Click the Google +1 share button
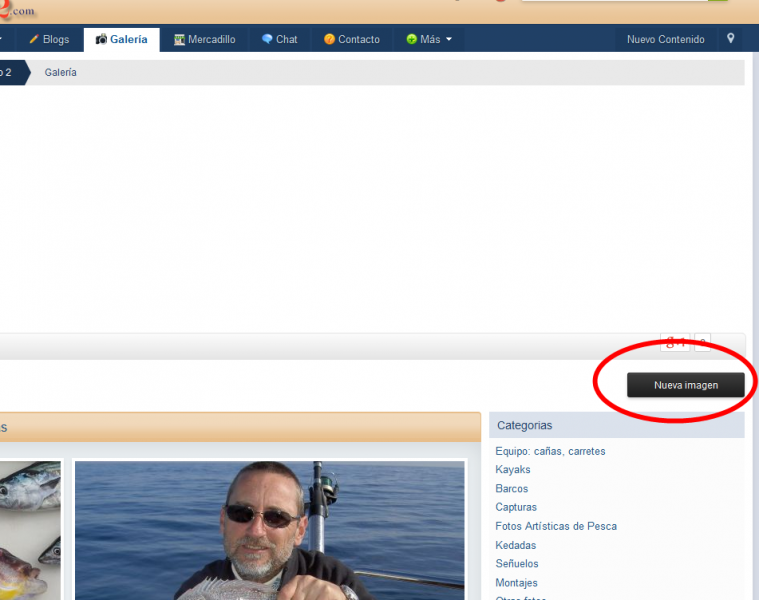 676,343
